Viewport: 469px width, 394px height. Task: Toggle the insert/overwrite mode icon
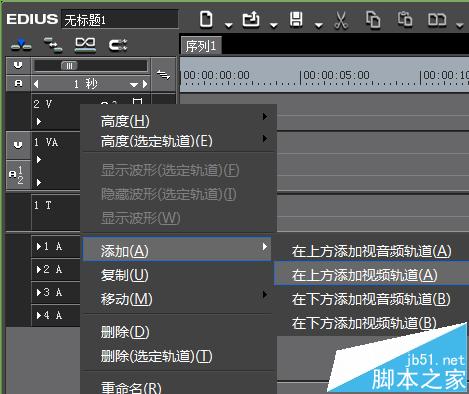21,44
